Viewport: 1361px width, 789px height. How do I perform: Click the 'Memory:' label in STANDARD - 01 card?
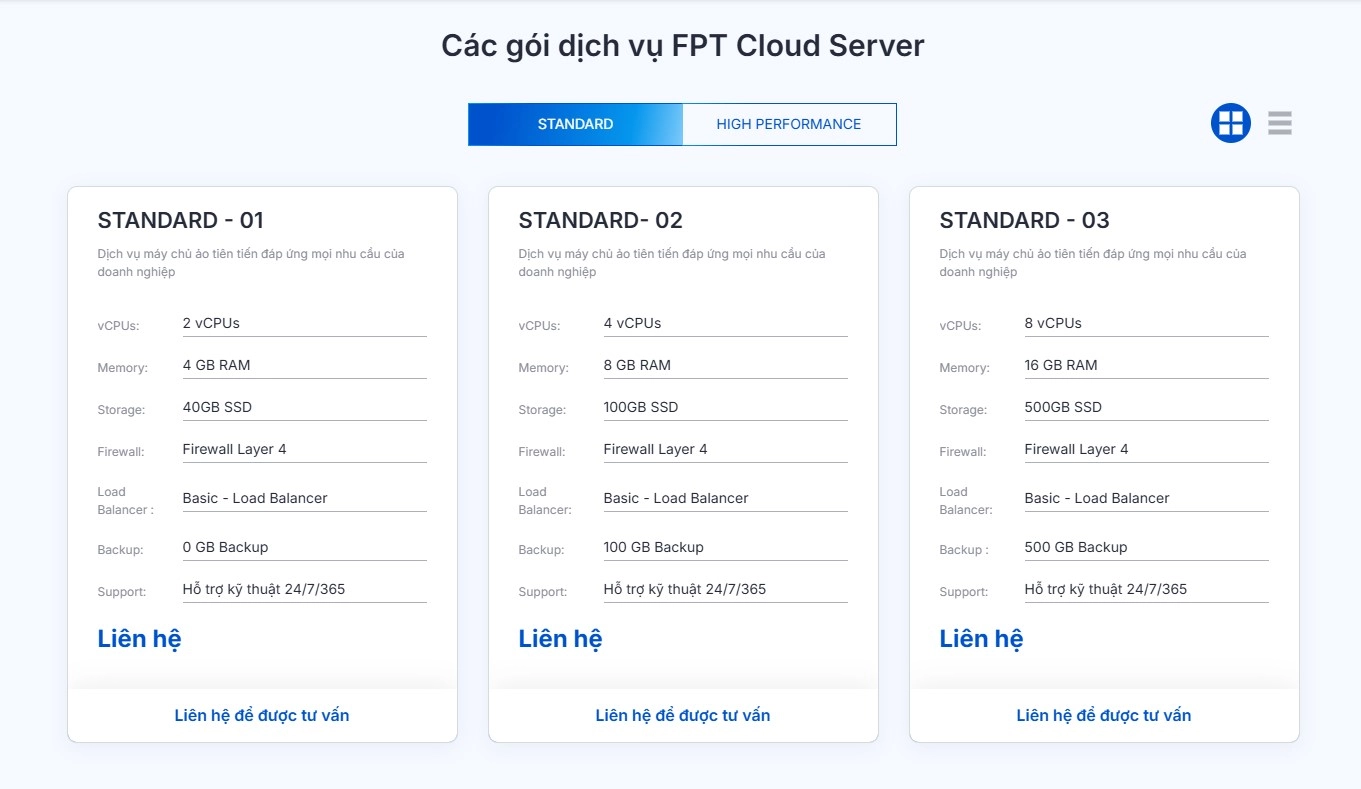122,368
